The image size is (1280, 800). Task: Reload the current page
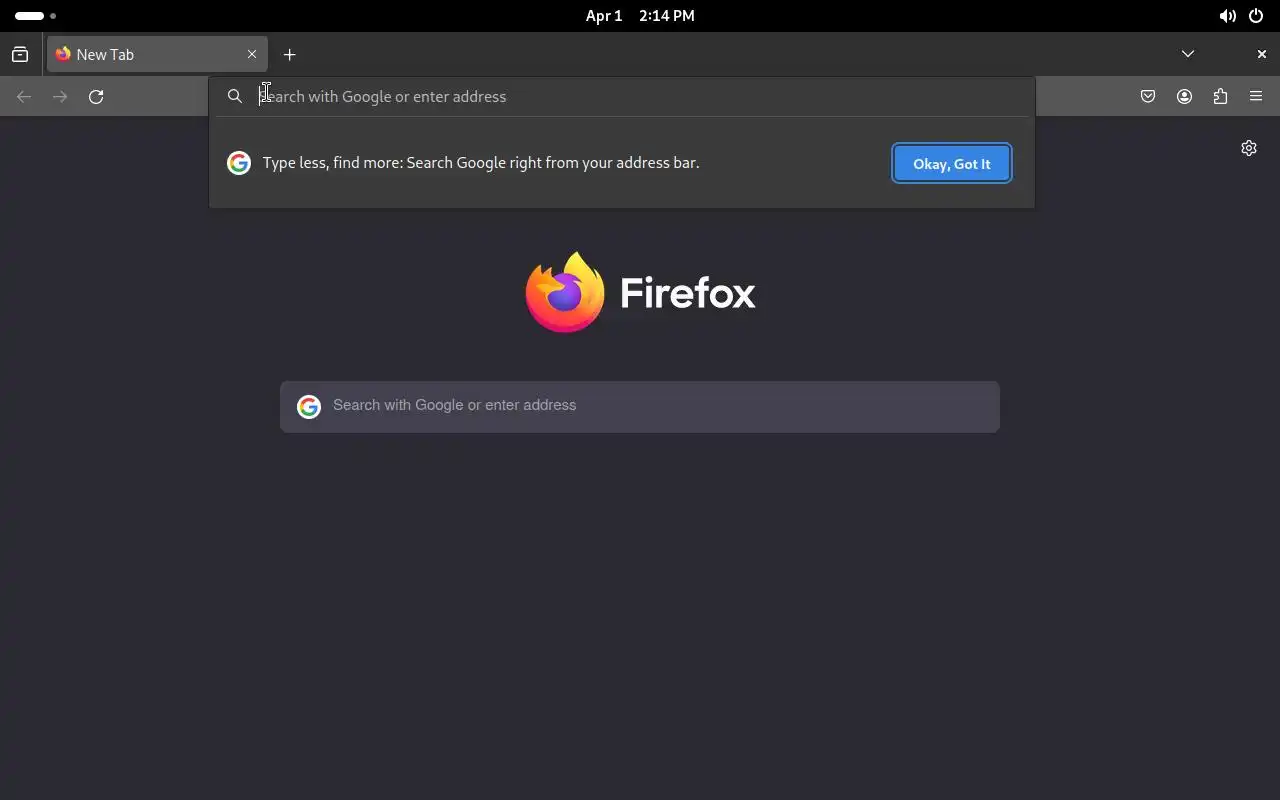click(96, 97)
